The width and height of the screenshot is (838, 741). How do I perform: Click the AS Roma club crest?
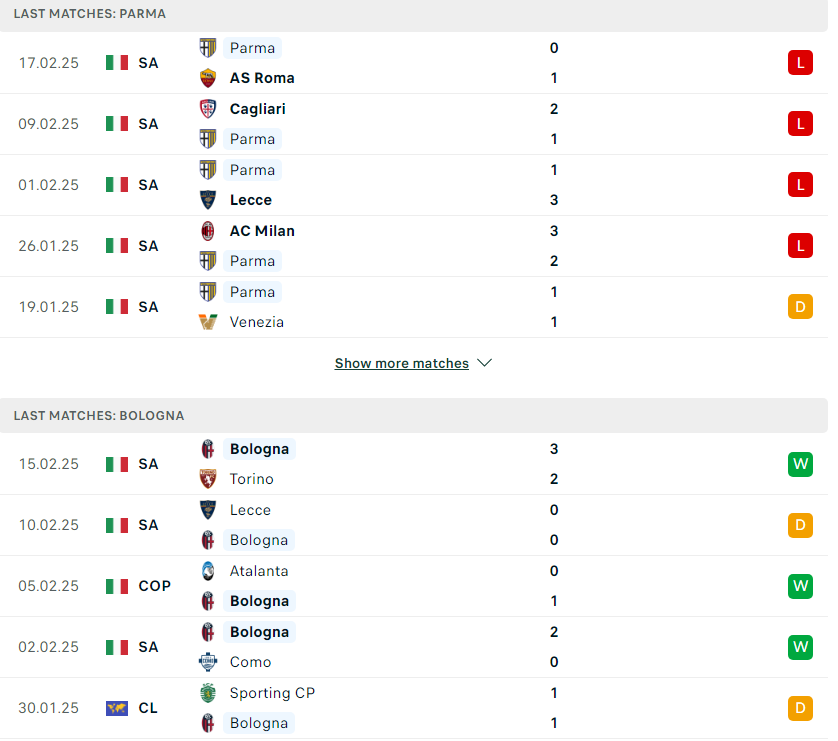[208, 78]
